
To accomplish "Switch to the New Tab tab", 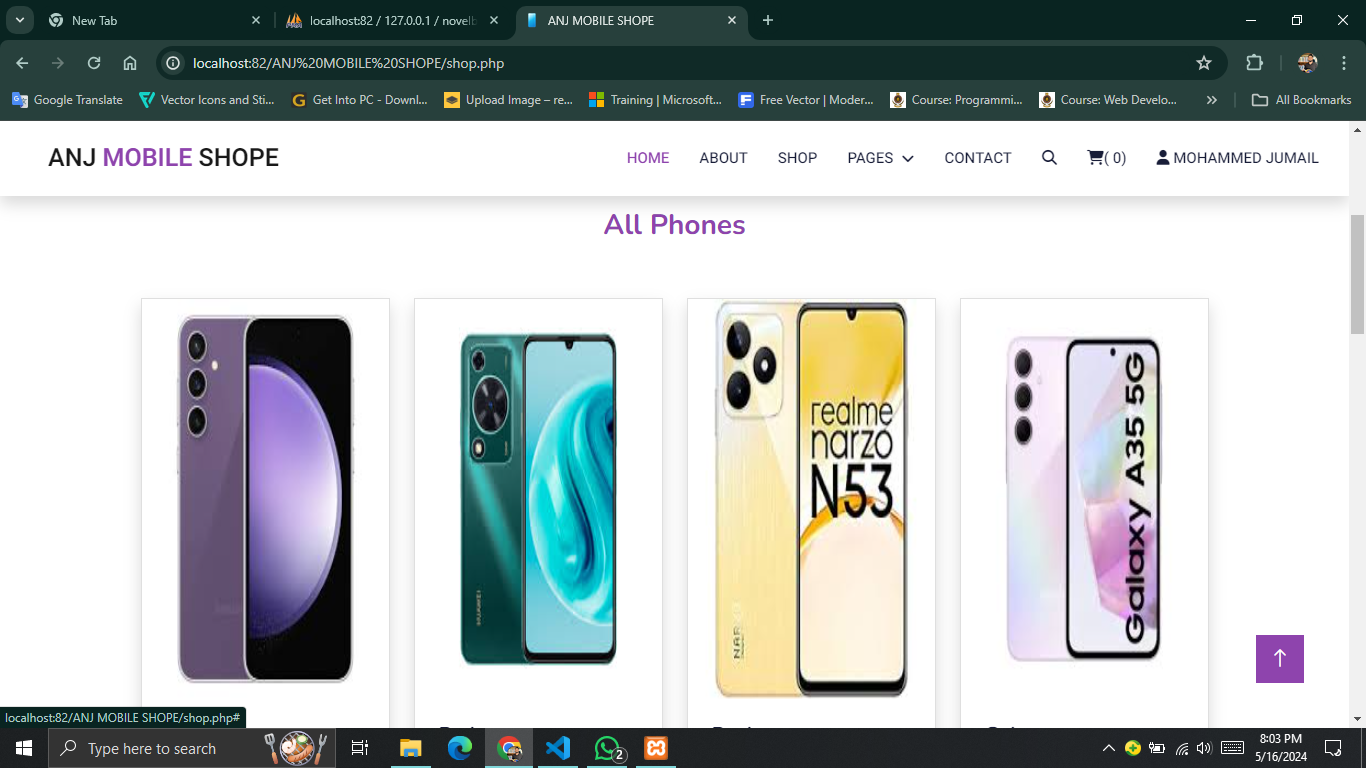I will 155,20.
